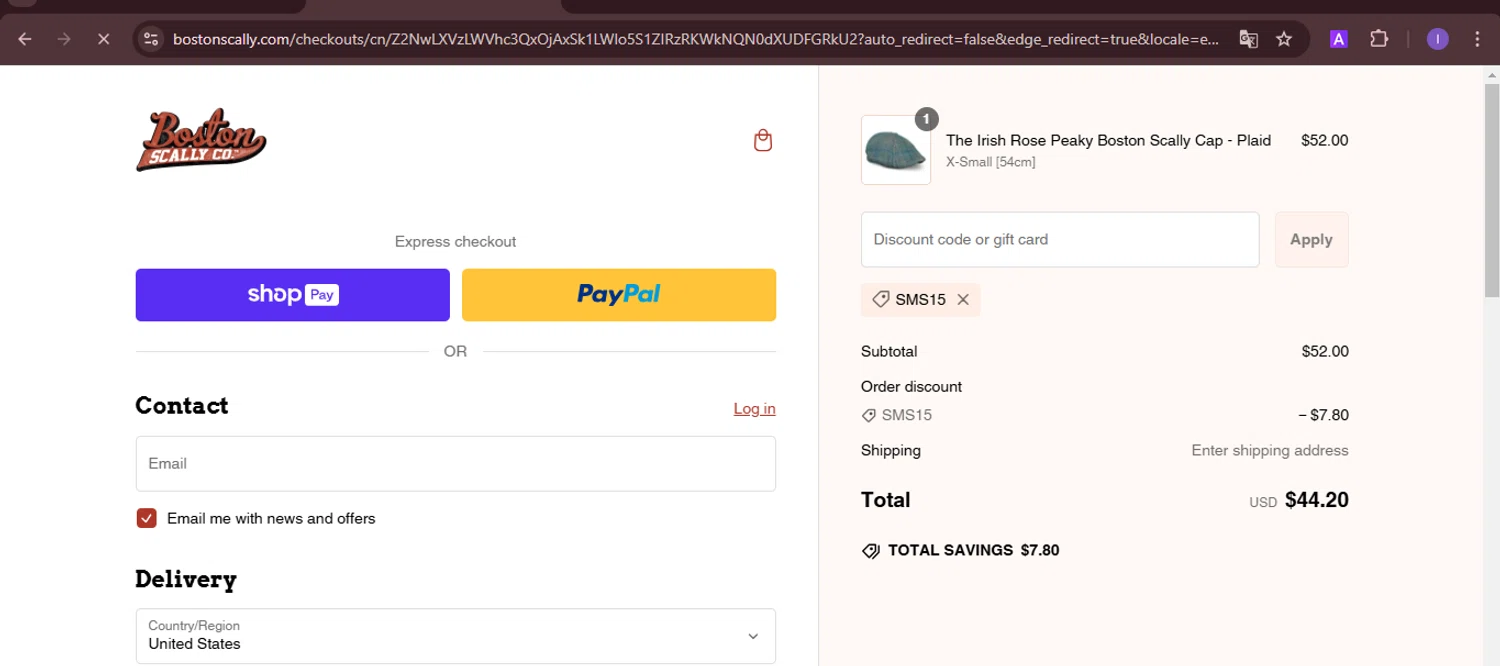The width and height of the screenshot is (1500, 666).
Task: Click the product title 'The Irish Rose Peaky Boston Scally Cap - Plaid'
Action: tap(1108, 140)
